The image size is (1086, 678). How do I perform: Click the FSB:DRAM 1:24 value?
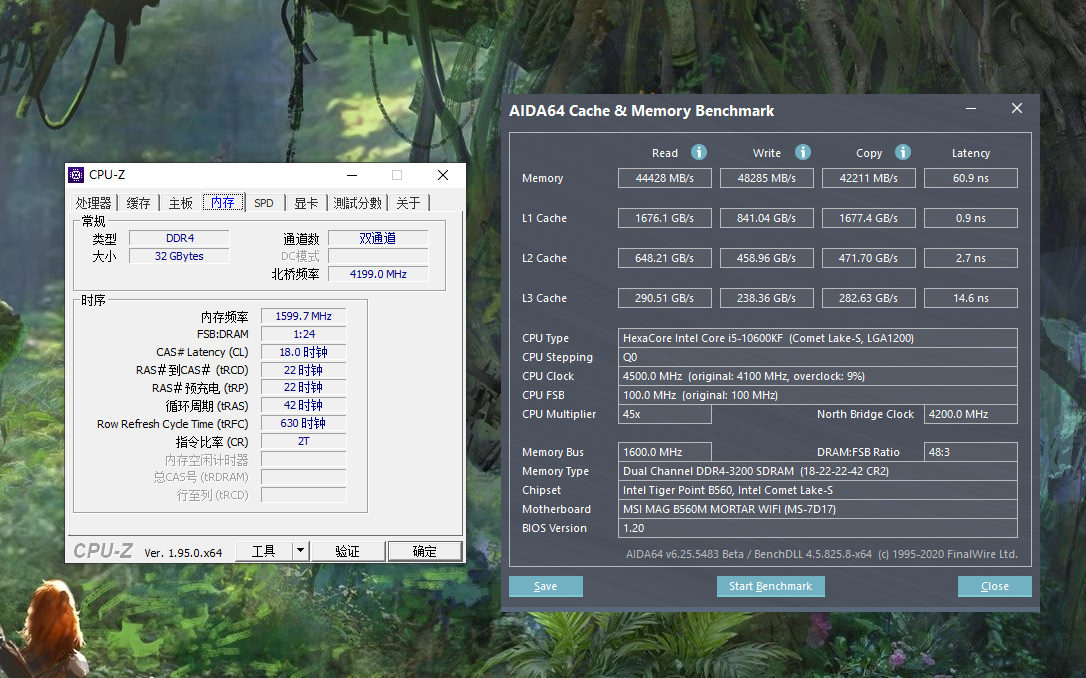coord(303,334)
